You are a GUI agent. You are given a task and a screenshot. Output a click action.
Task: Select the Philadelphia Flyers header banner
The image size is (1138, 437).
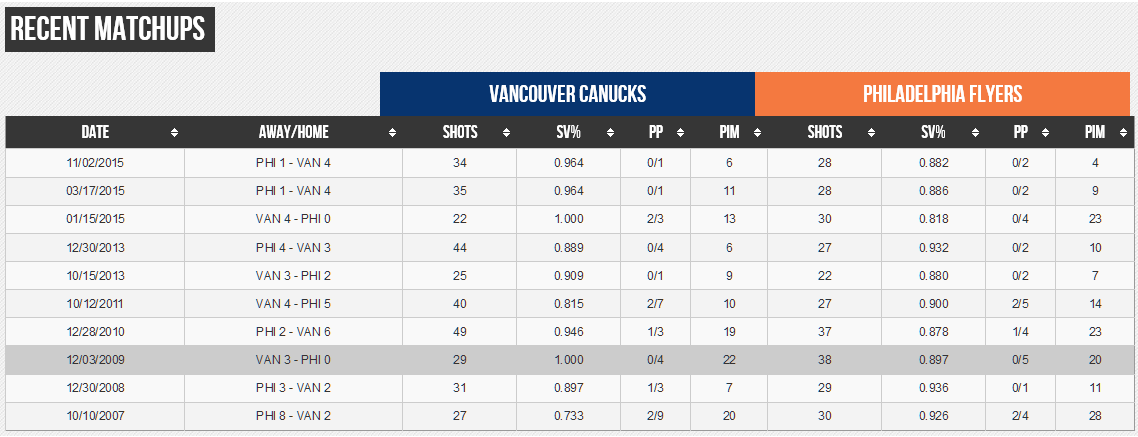tap(942, 94)
